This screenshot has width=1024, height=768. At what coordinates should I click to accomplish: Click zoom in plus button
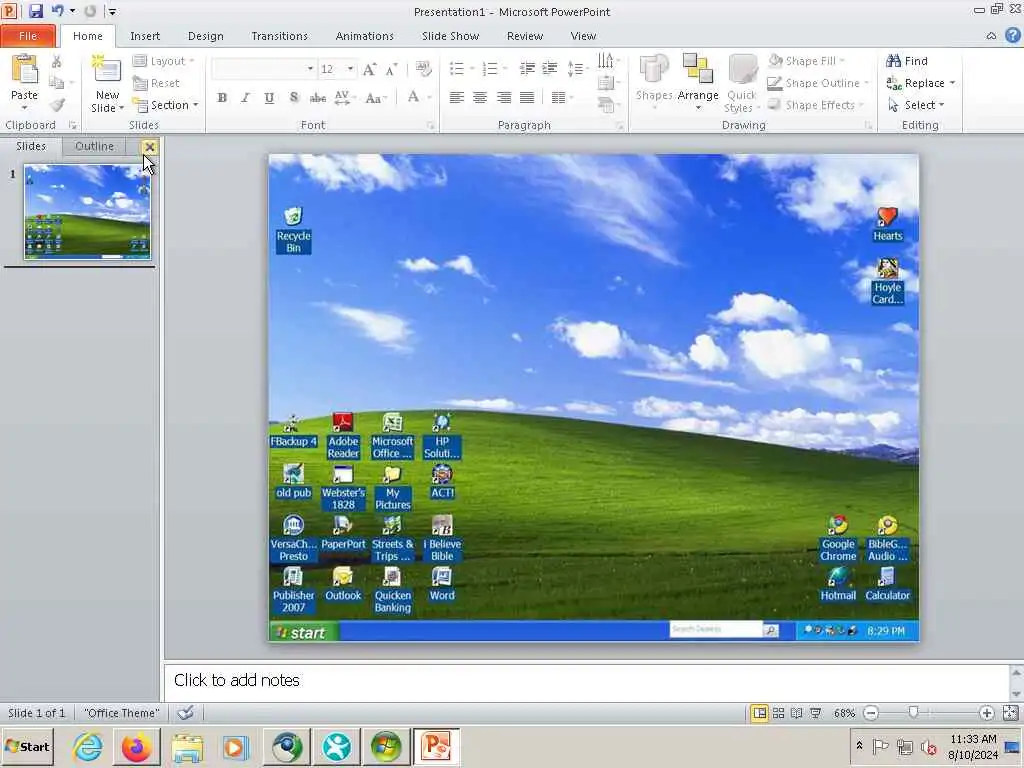[987, 713]
